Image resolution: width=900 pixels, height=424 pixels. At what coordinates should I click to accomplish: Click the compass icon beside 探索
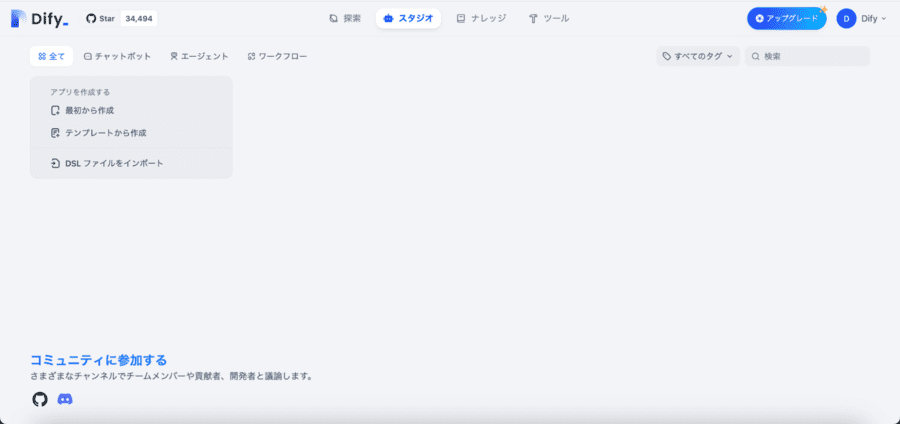coord(333,18)
